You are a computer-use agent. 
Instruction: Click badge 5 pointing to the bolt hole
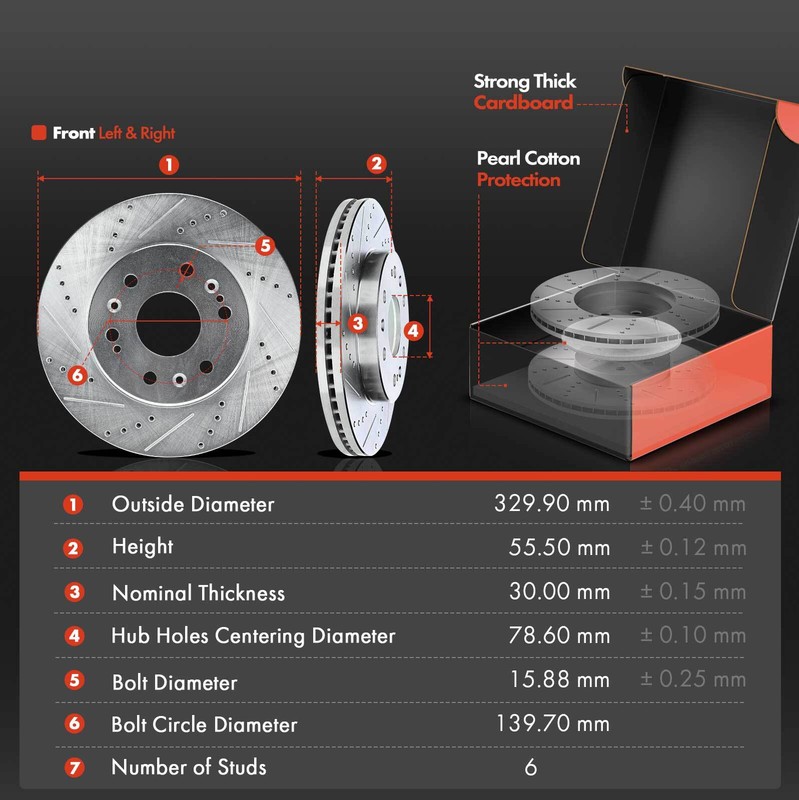[x=265, y=245]
